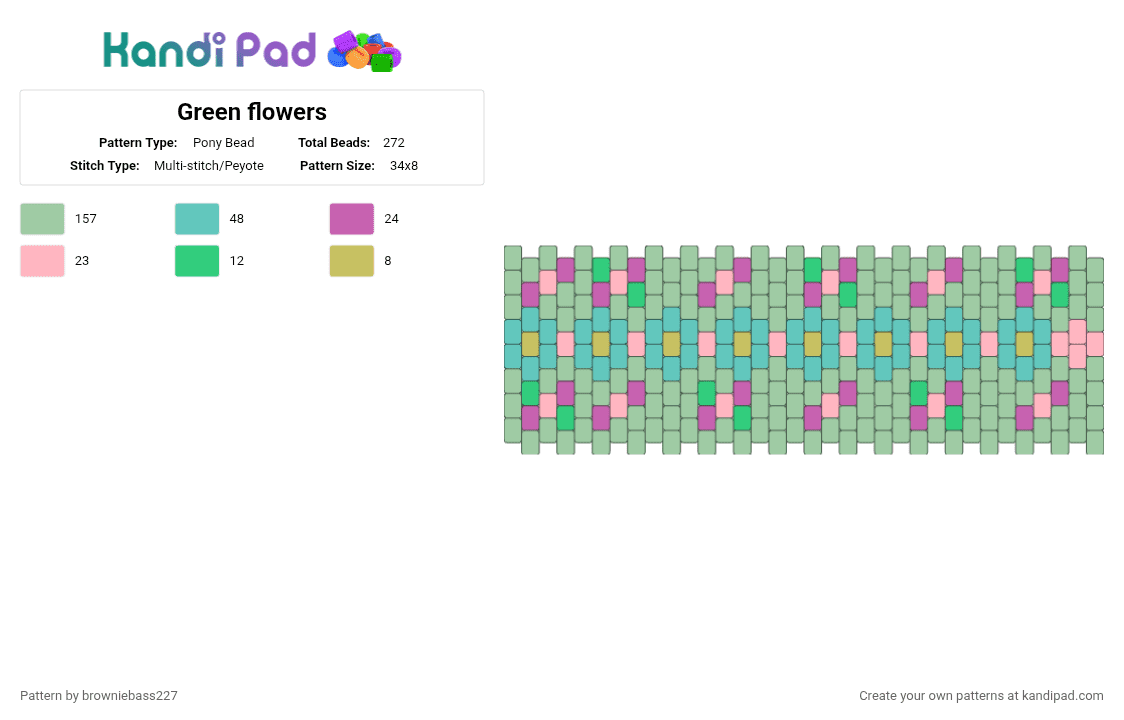Click the Pattern Type label

(138, 143)
